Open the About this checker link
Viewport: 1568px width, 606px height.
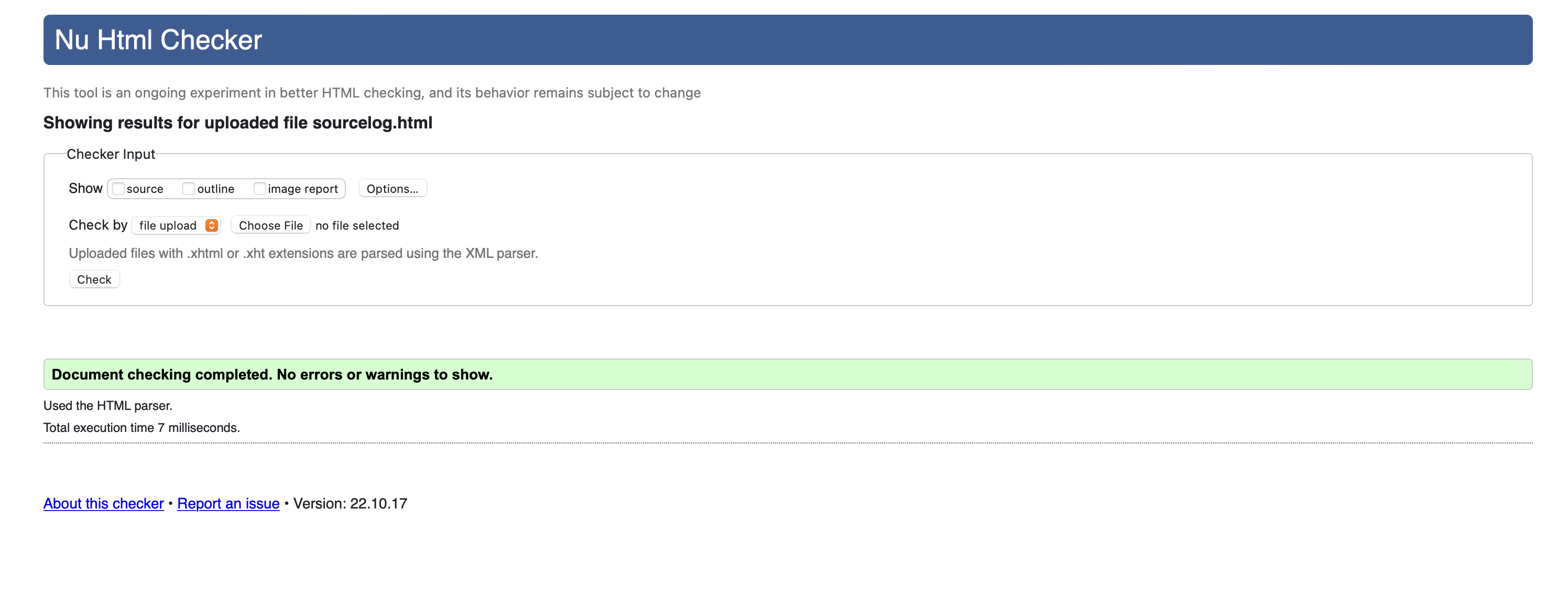103,504
